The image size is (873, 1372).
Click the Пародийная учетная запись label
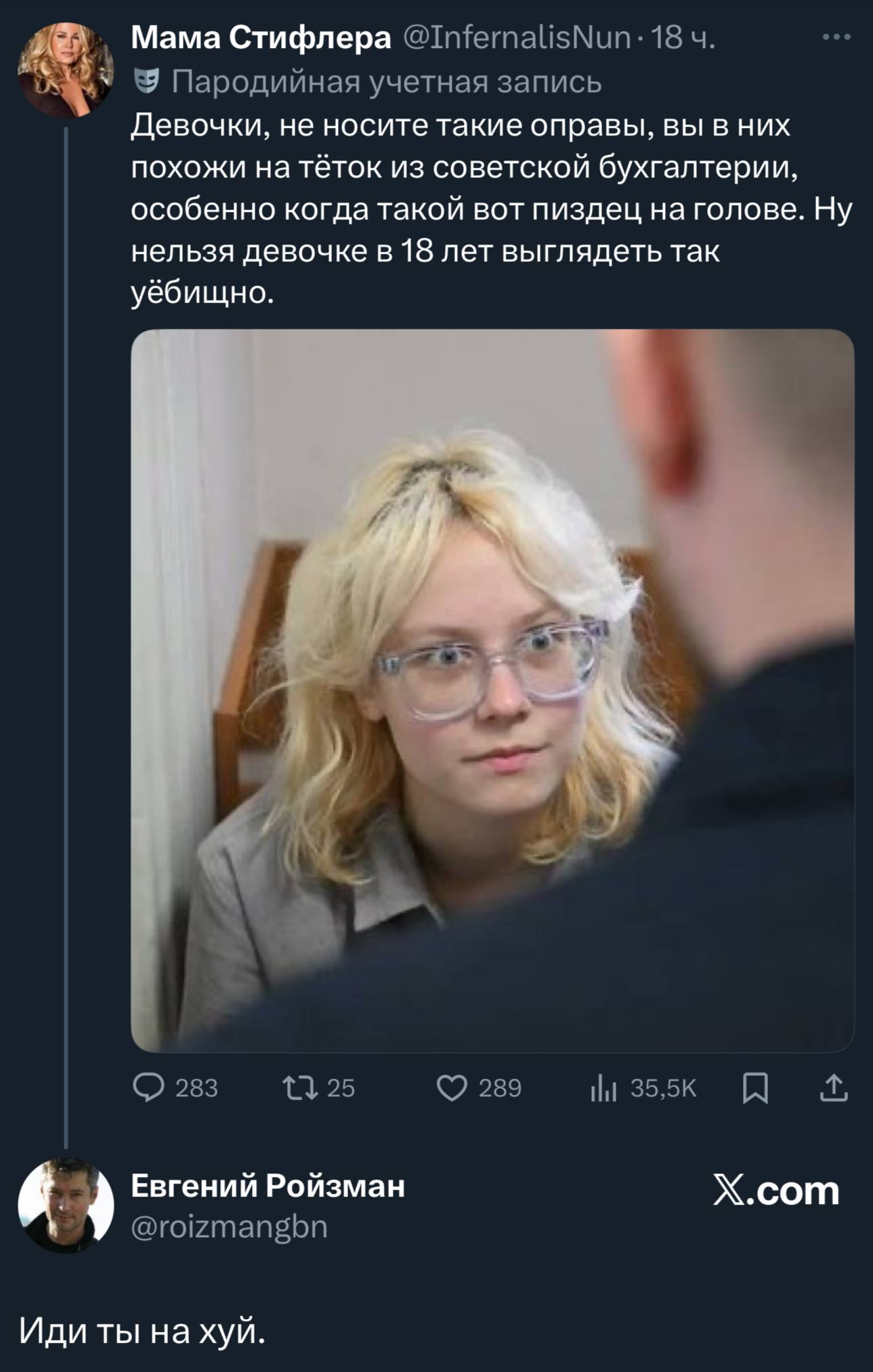(x=387, y=82)
